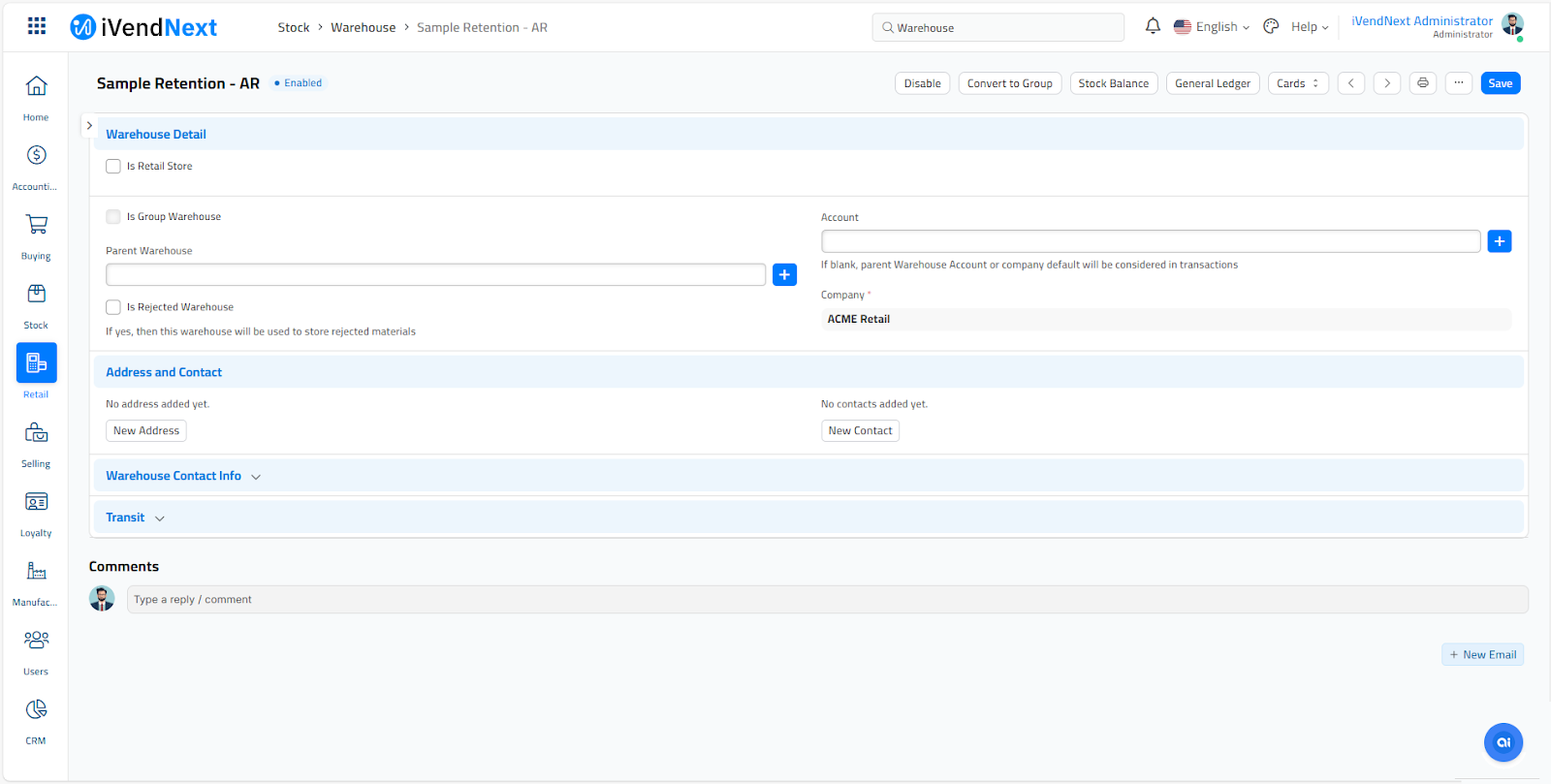Go to next warehouse record arrow

(x=1387, y=83)
